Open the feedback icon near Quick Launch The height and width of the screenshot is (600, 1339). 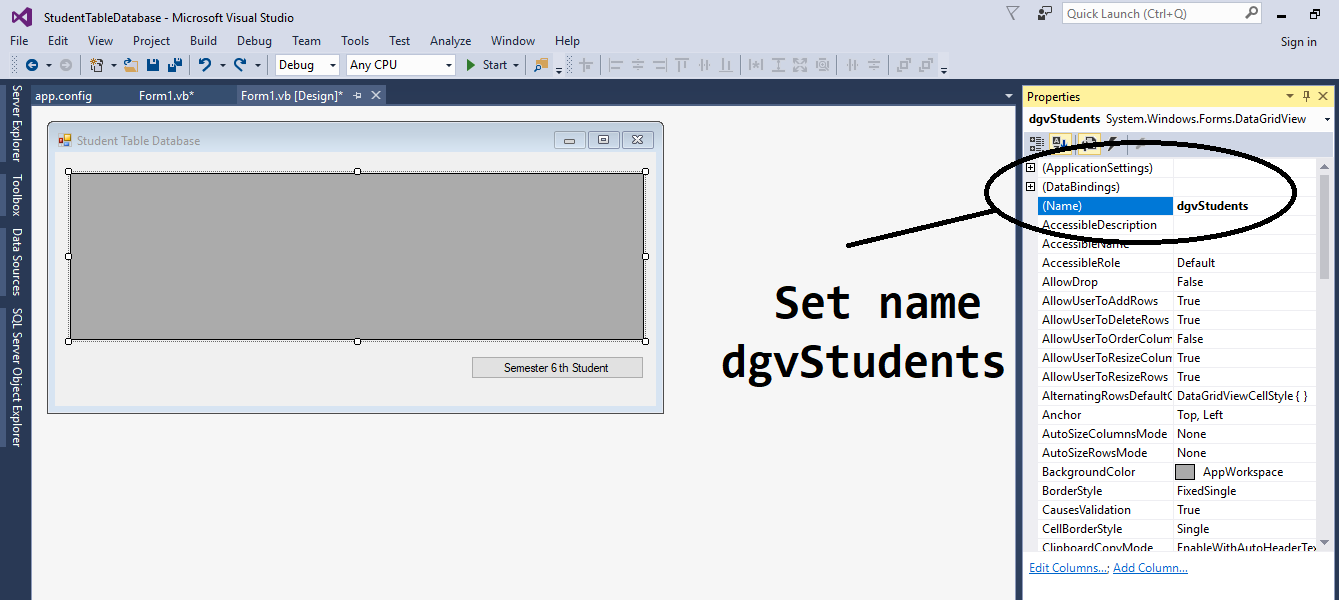click(1045, 13)
